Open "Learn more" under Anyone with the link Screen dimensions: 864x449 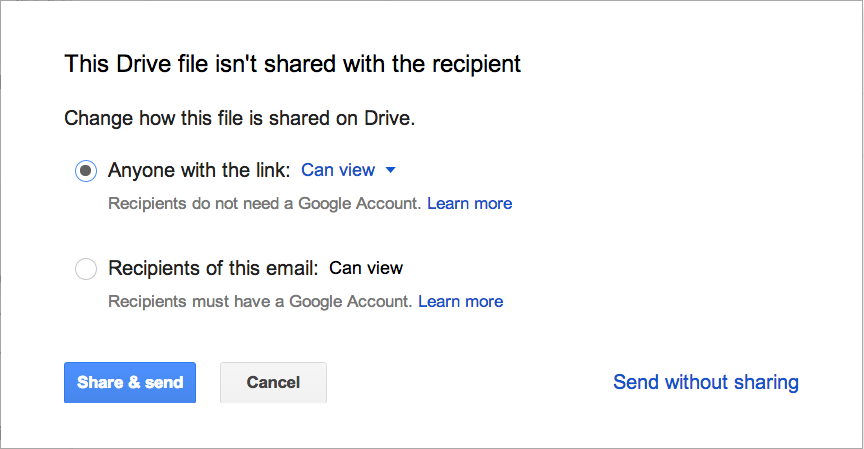pyautogui.click(x=469, y=203)
